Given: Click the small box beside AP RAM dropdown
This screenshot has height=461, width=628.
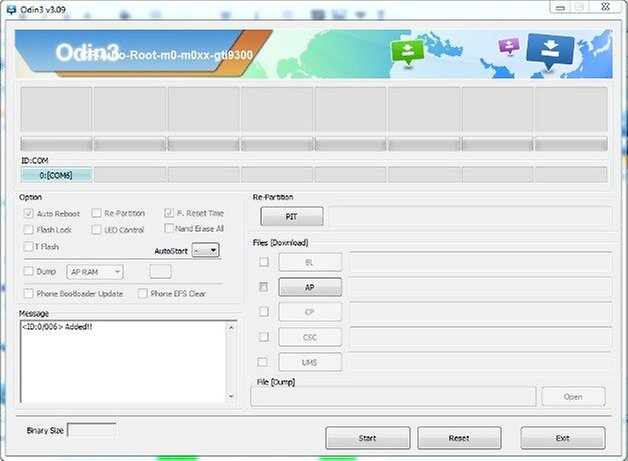Looking at the screenshot, I should pyautogui.click(x=160, y=272).
